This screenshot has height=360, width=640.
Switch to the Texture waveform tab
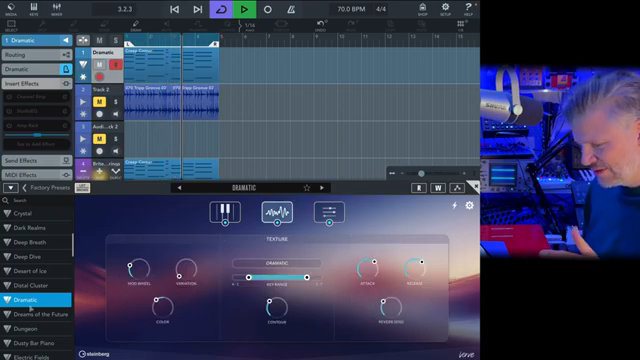click(x=277, y=212)
